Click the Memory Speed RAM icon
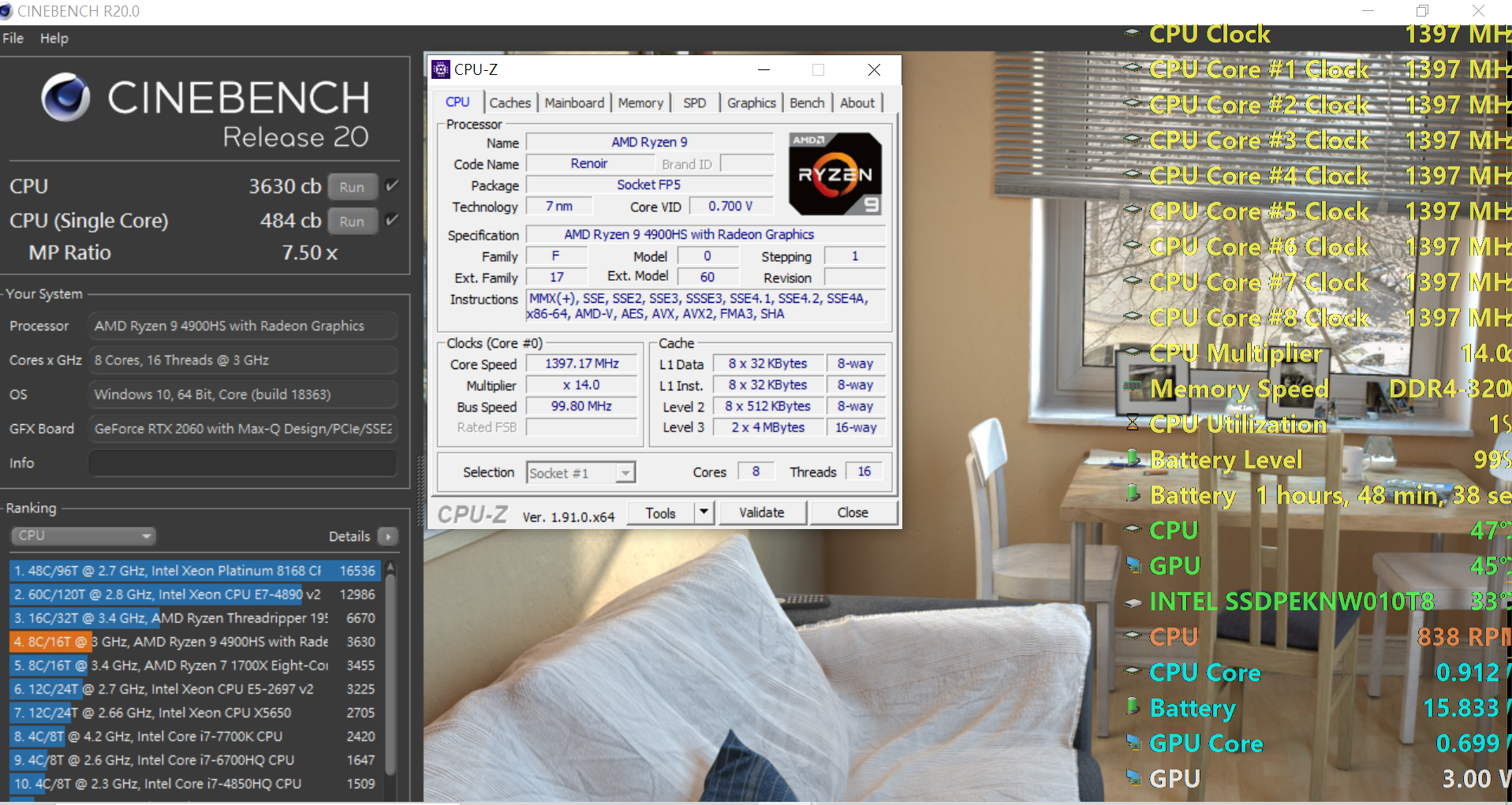Image resolution: width=1512 pixels, height=805 pixels. [x=1133, y=388]
